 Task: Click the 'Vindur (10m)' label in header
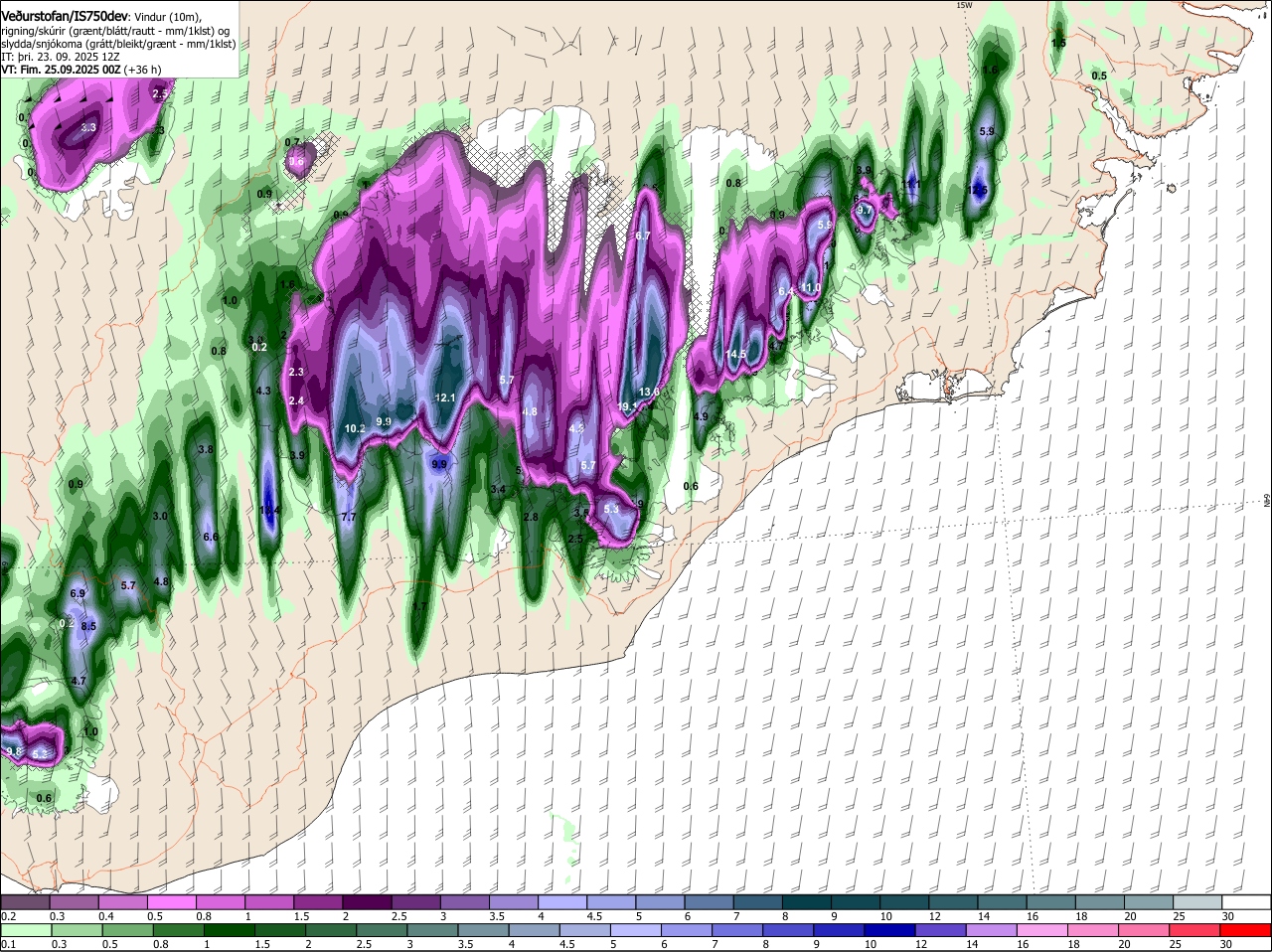tap(167, 16)
